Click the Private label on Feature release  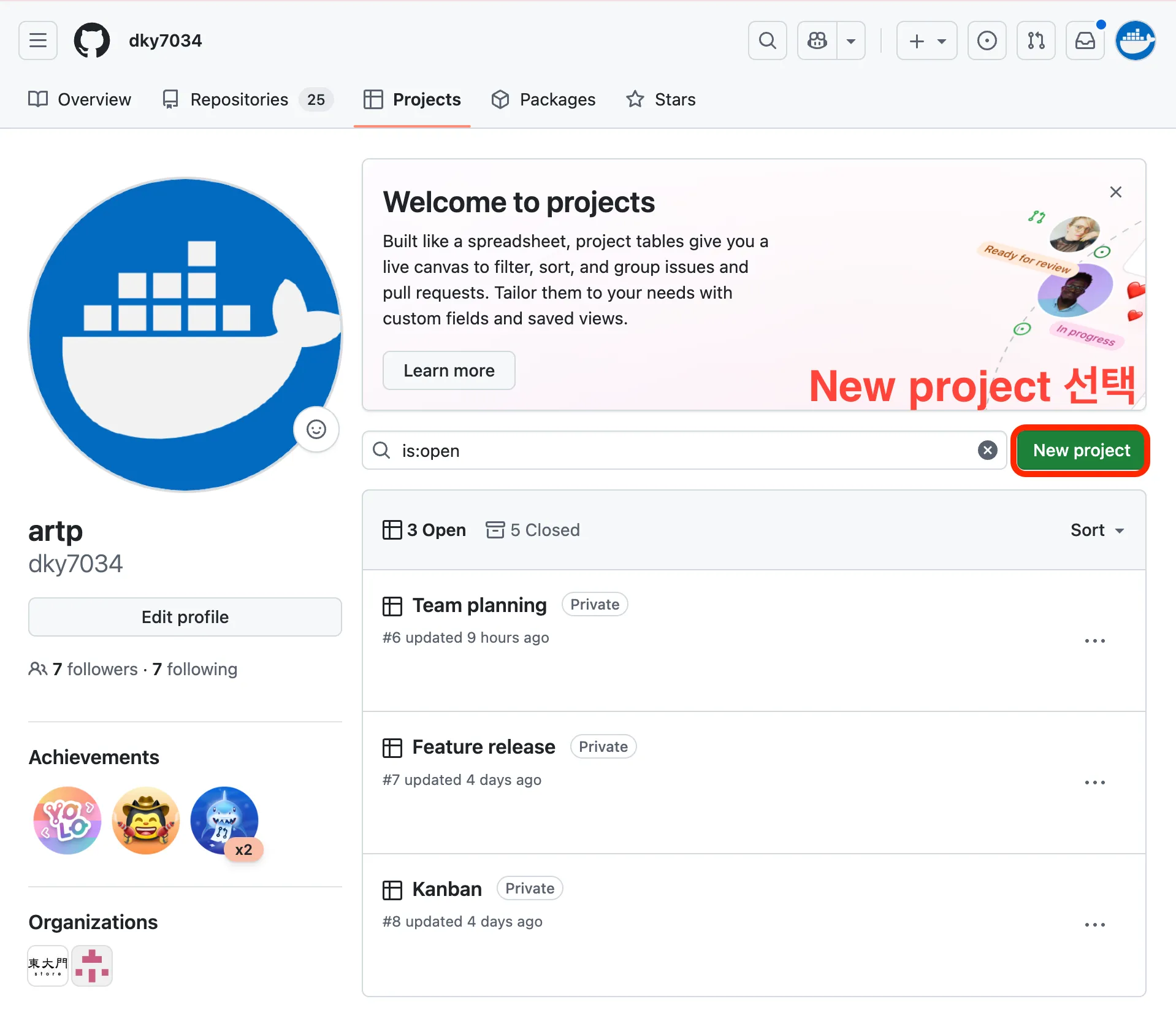[603, 746]
